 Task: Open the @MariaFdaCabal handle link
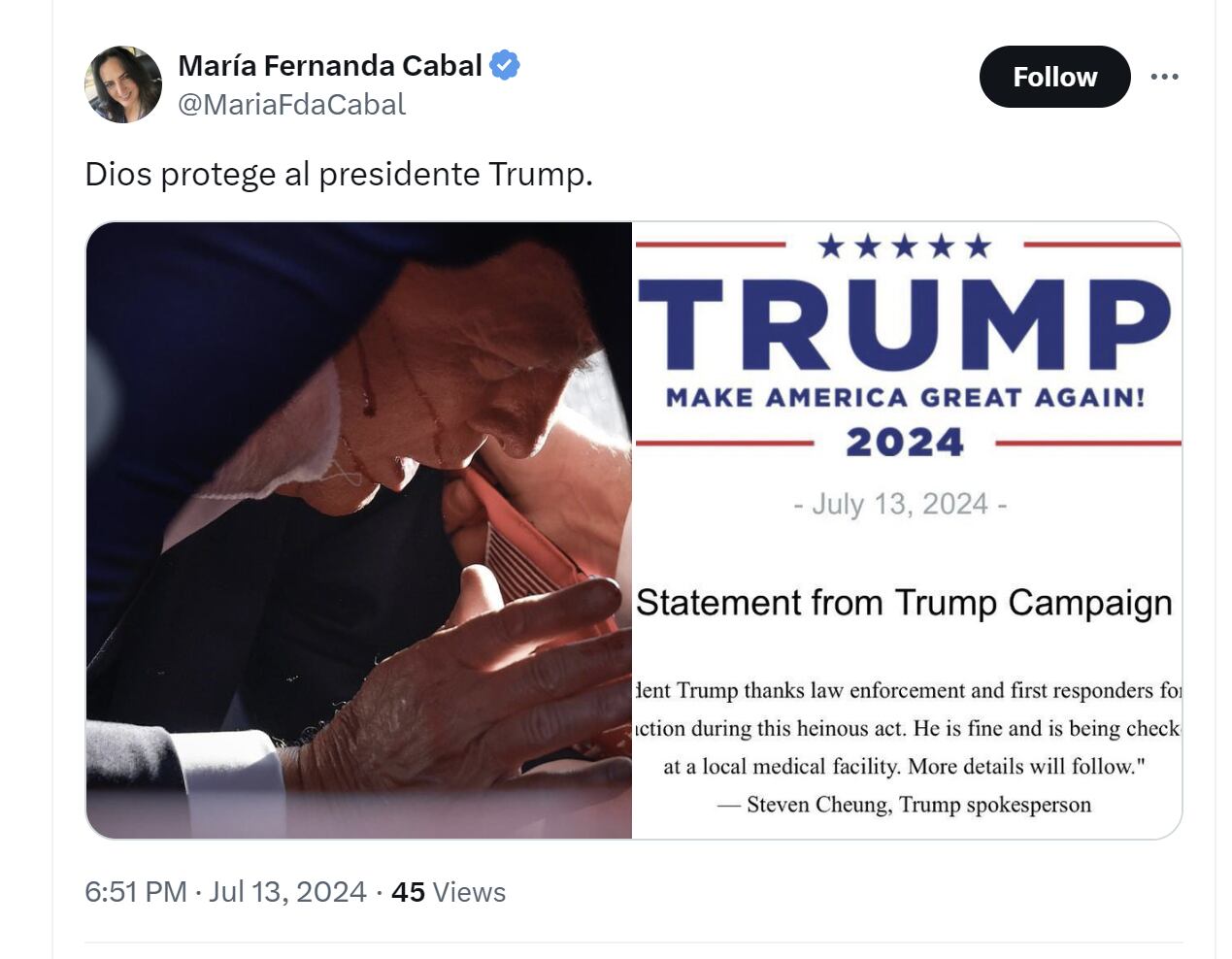[291, 105]
